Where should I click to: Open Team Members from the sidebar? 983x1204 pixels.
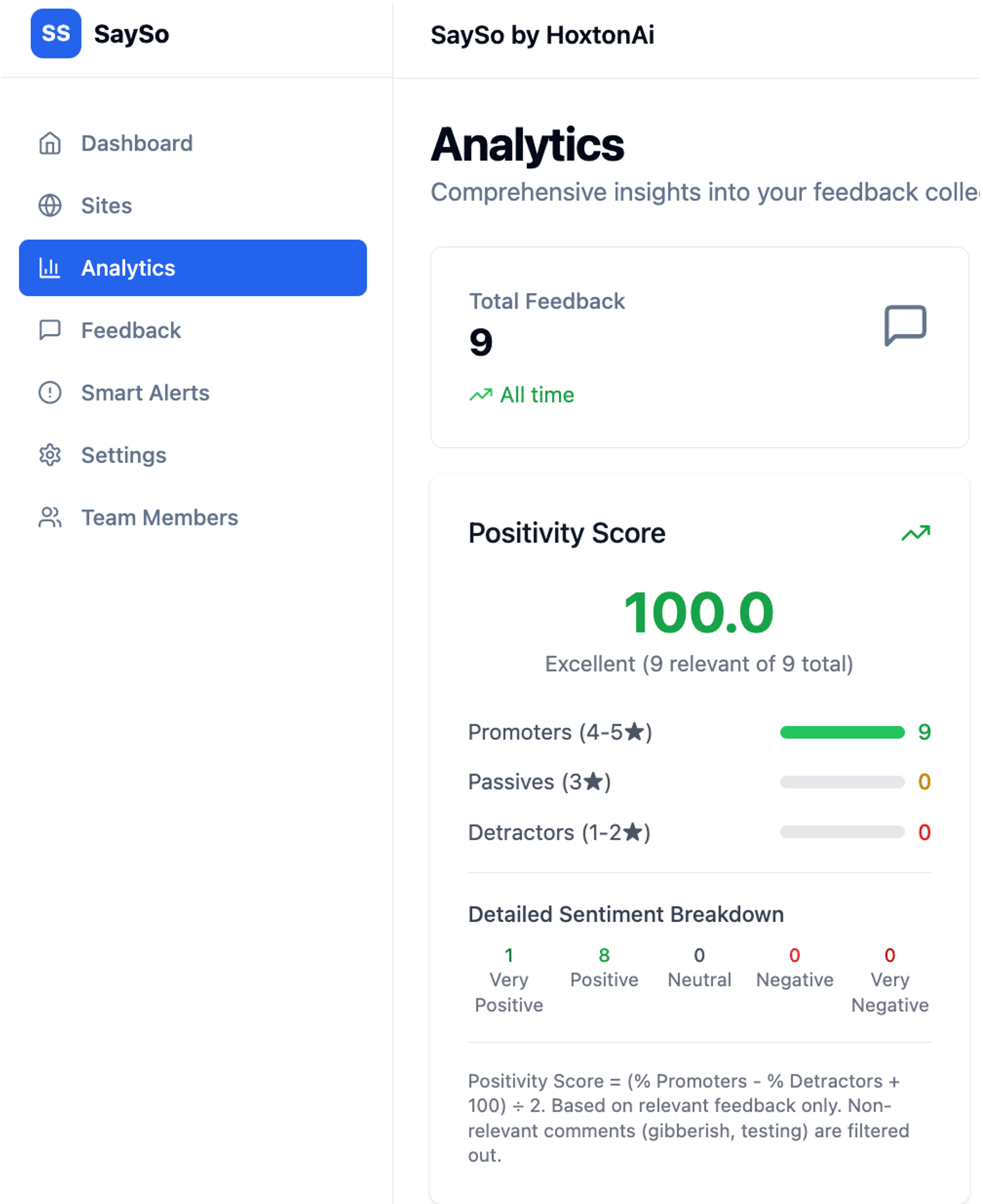(159, 517)
